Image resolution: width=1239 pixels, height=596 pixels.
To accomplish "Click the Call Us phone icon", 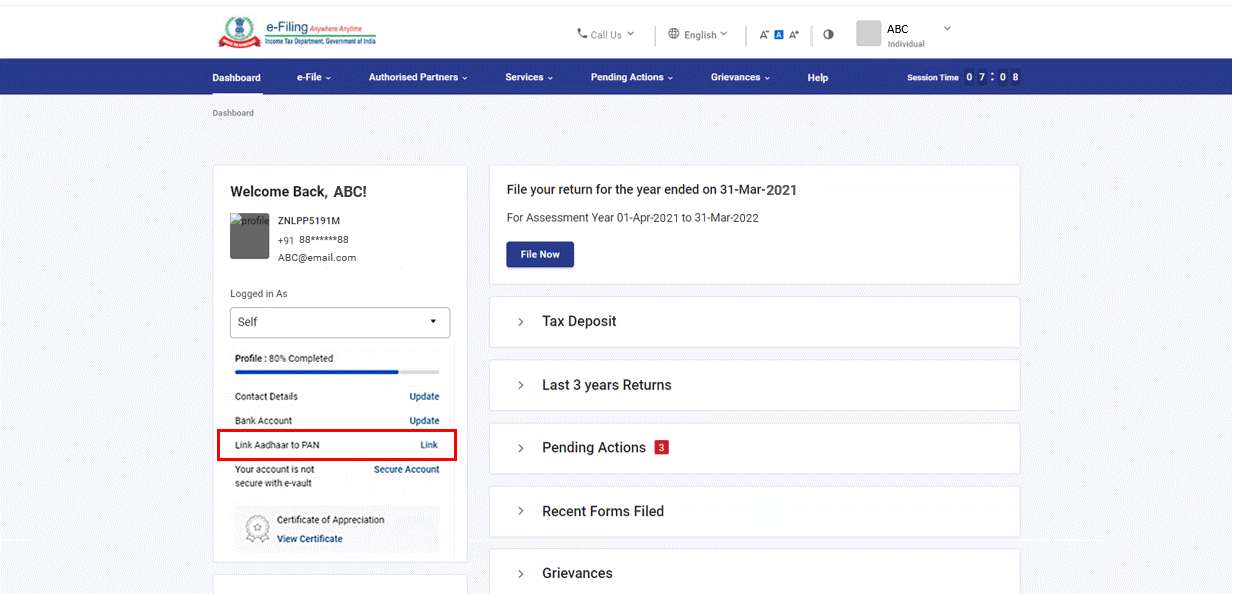I will point(582,34).
